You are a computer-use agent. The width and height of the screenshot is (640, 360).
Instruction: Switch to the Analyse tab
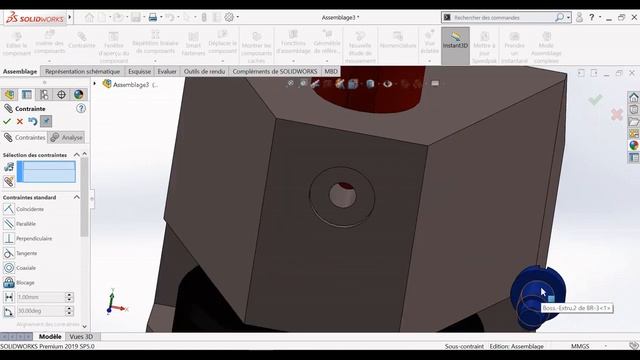pyautogui.click(x=66, y=138)
